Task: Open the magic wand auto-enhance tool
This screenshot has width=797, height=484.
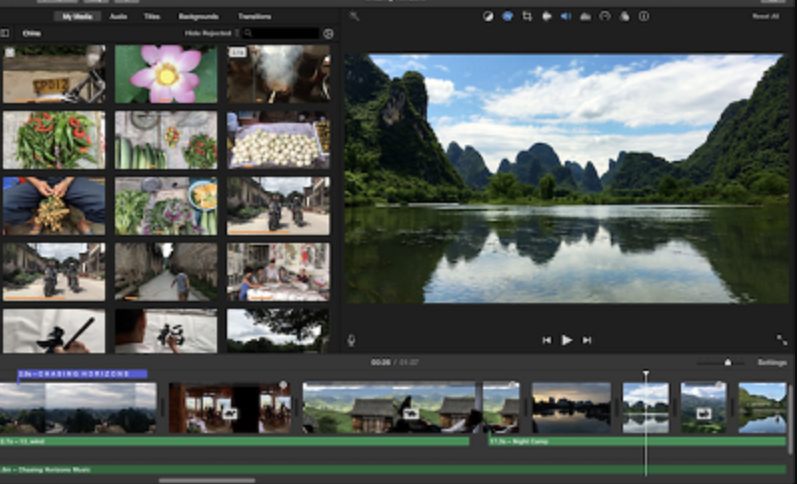Action: tap(354, 16)
